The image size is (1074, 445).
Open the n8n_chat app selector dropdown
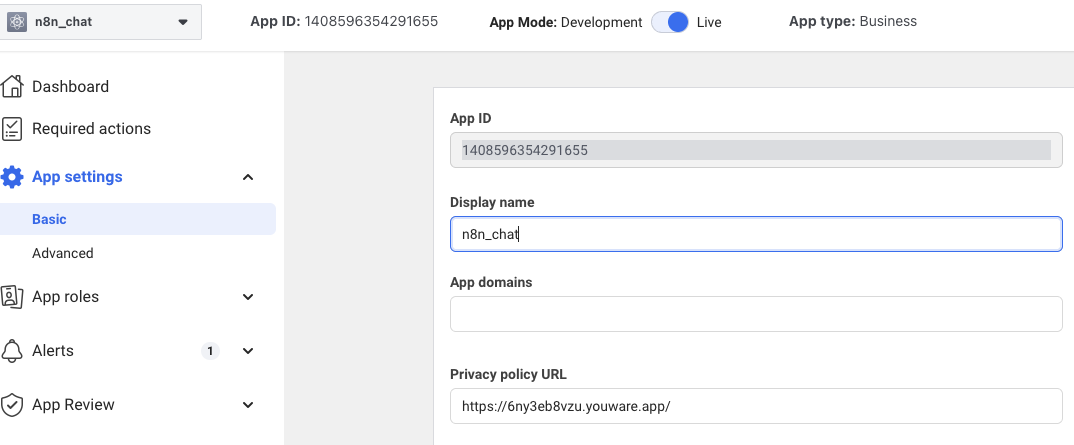point(182,22)
